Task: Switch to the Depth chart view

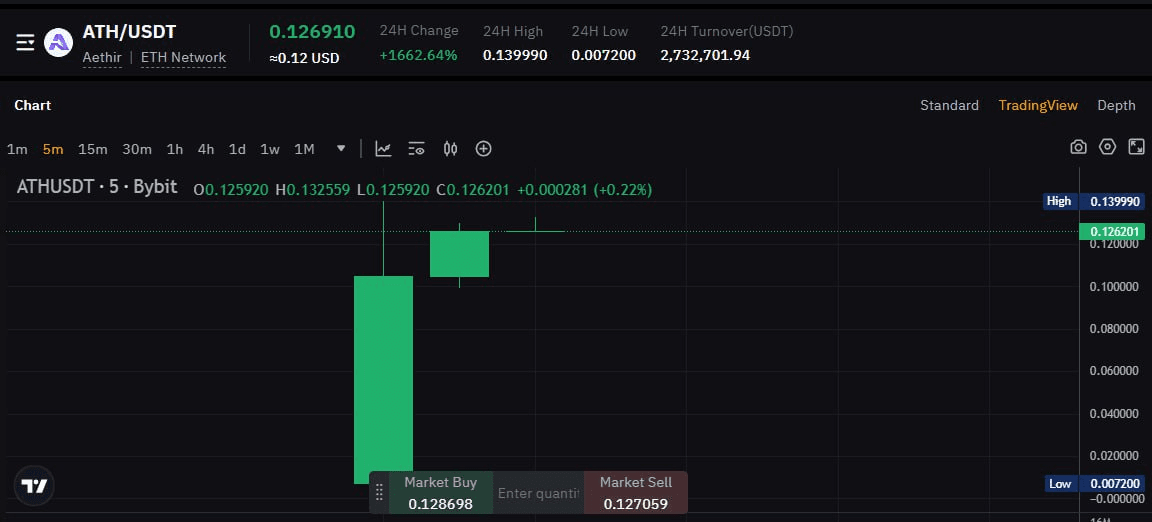Action: [1116, 105]
